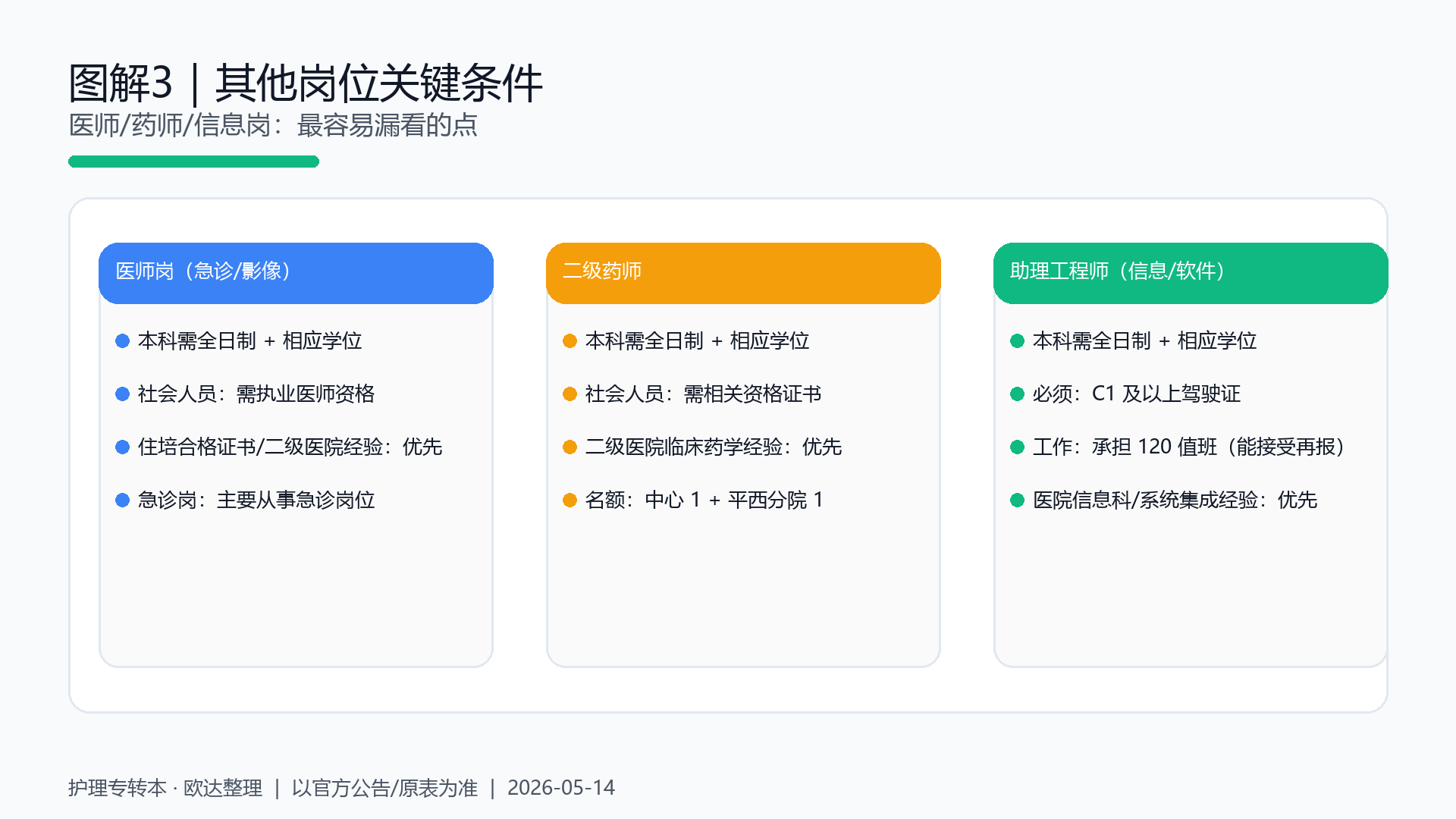Select the orange 二级药师 header

tap(743, 273)
